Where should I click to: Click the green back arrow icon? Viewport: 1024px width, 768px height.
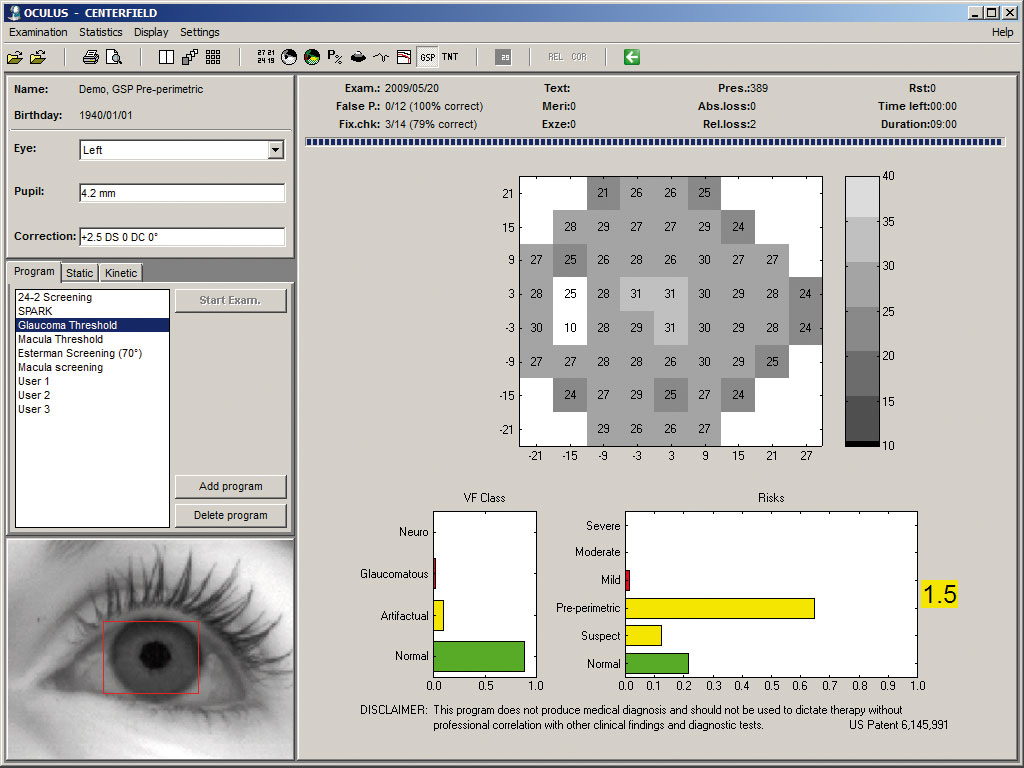point(632,57)
